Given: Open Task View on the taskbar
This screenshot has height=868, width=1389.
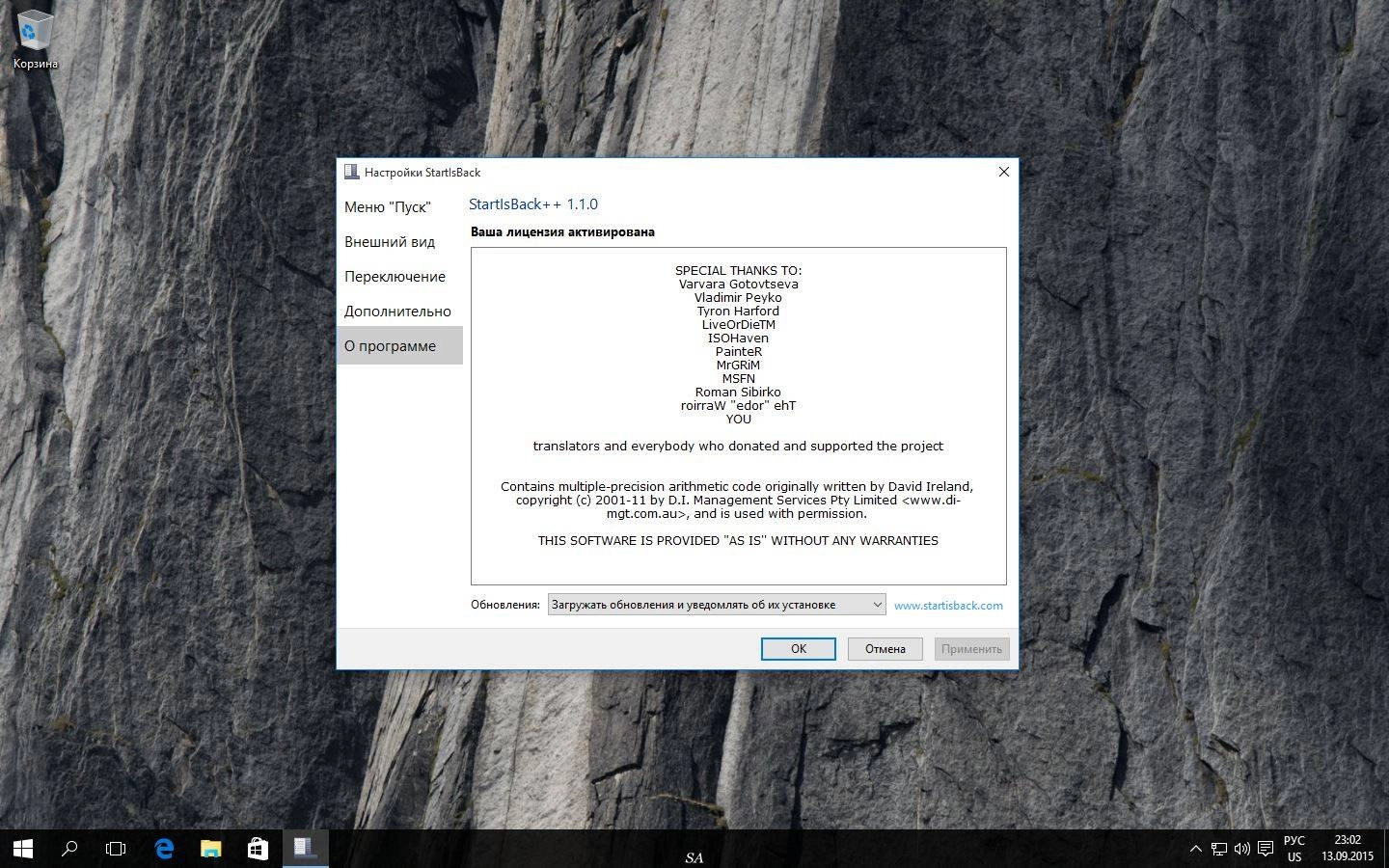Looking at the screenshot, I should click(x=116, y=849).
